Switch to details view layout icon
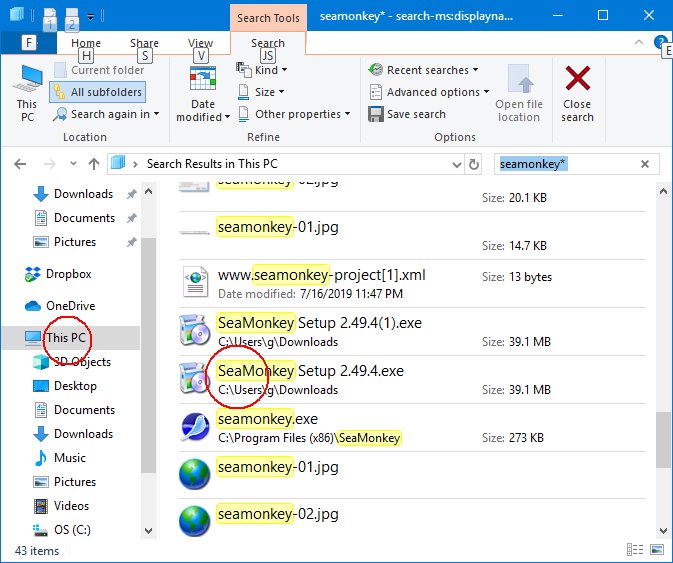The height and width of the screenshot is (563, 673). click(635, 550)
